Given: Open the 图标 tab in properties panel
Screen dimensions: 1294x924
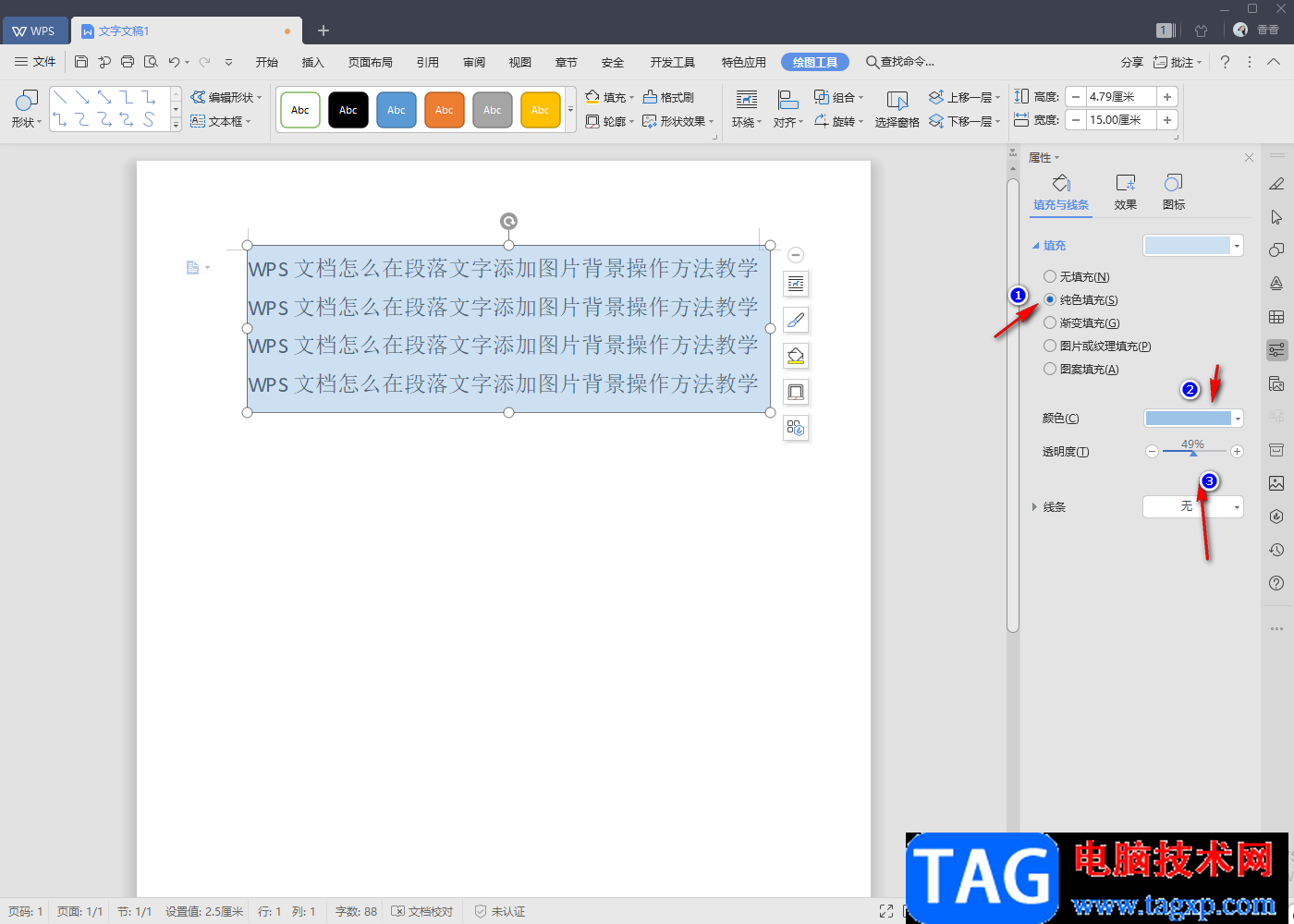Looking at the screenshot, I should (x=1174, y=192).
